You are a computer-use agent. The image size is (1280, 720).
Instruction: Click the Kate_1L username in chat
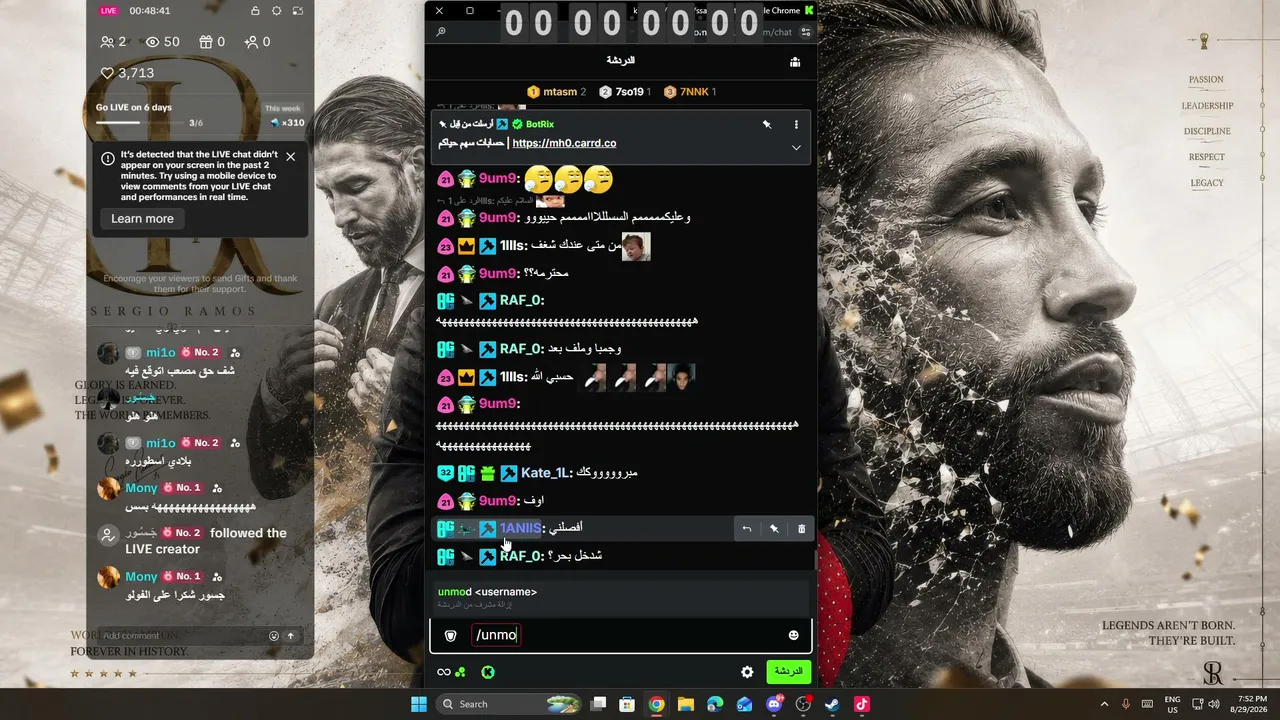(545, 473)
